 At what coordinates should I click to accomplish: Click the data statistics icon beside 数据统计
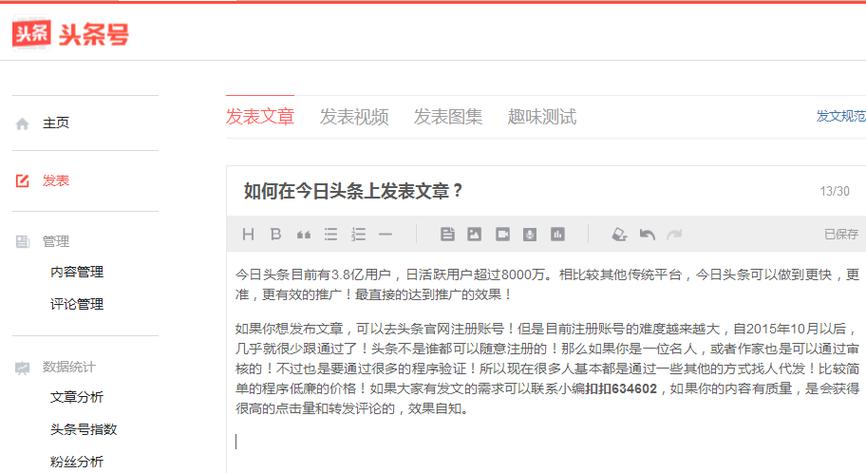(x=22, y=367)
